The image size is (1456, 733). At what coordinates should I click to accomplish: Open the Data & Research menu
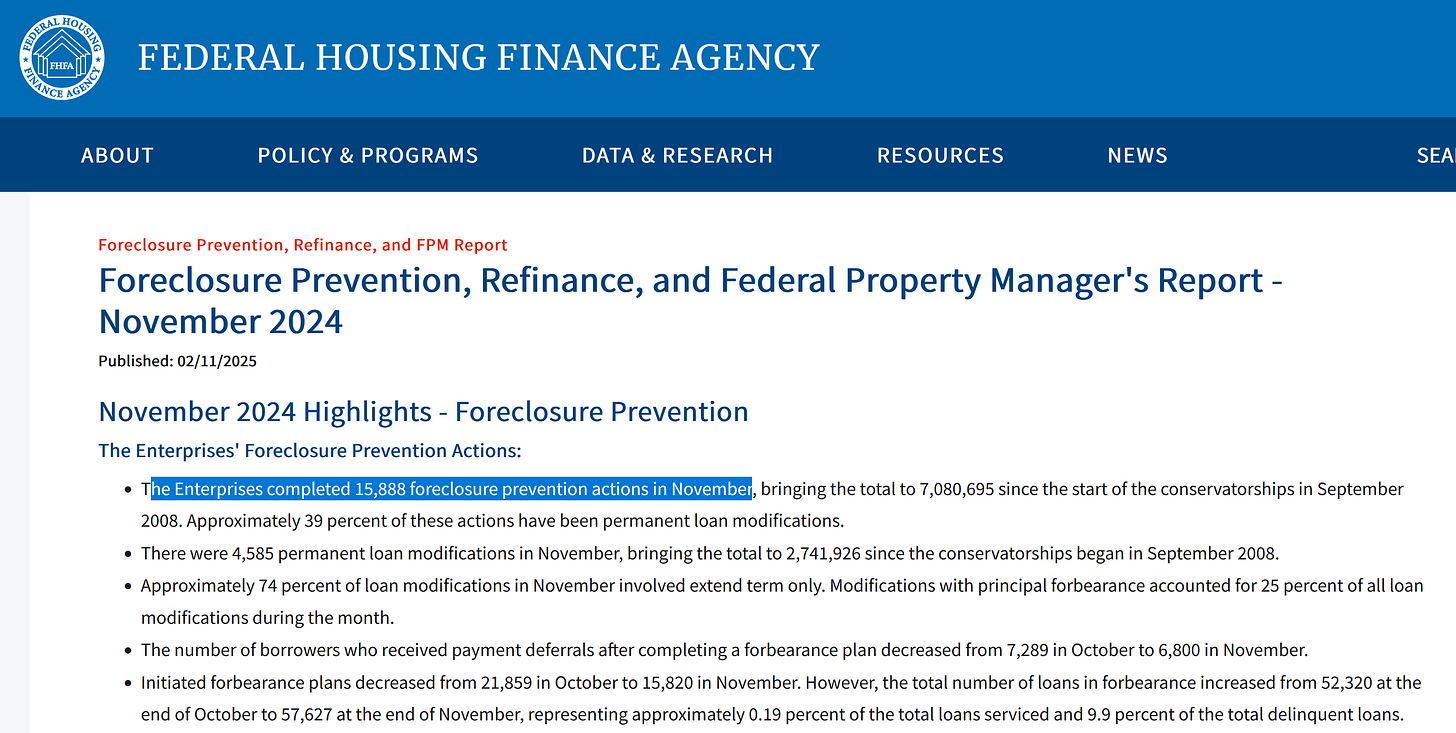677,155
